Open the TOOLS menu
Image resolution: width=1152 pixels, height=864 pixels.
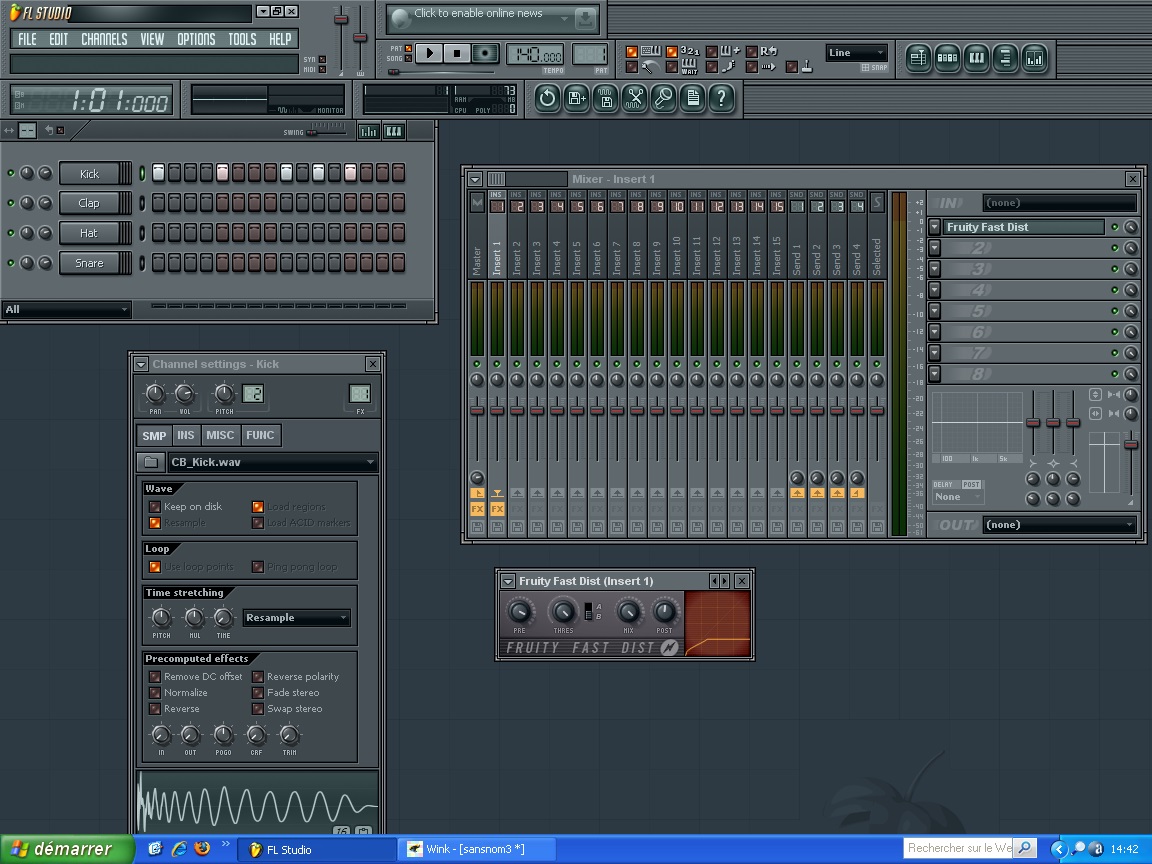click(242, 39)
